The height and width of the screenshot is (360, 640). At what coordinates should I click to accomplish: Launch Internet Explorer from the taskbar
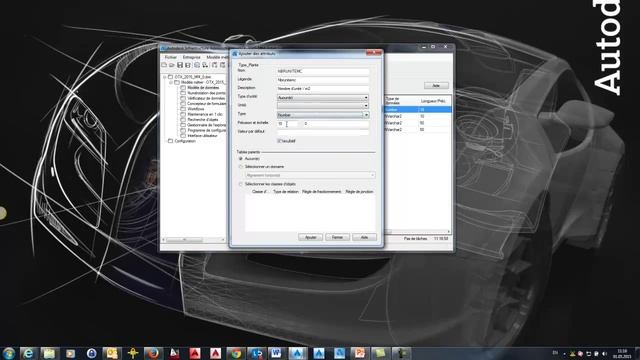28,353
